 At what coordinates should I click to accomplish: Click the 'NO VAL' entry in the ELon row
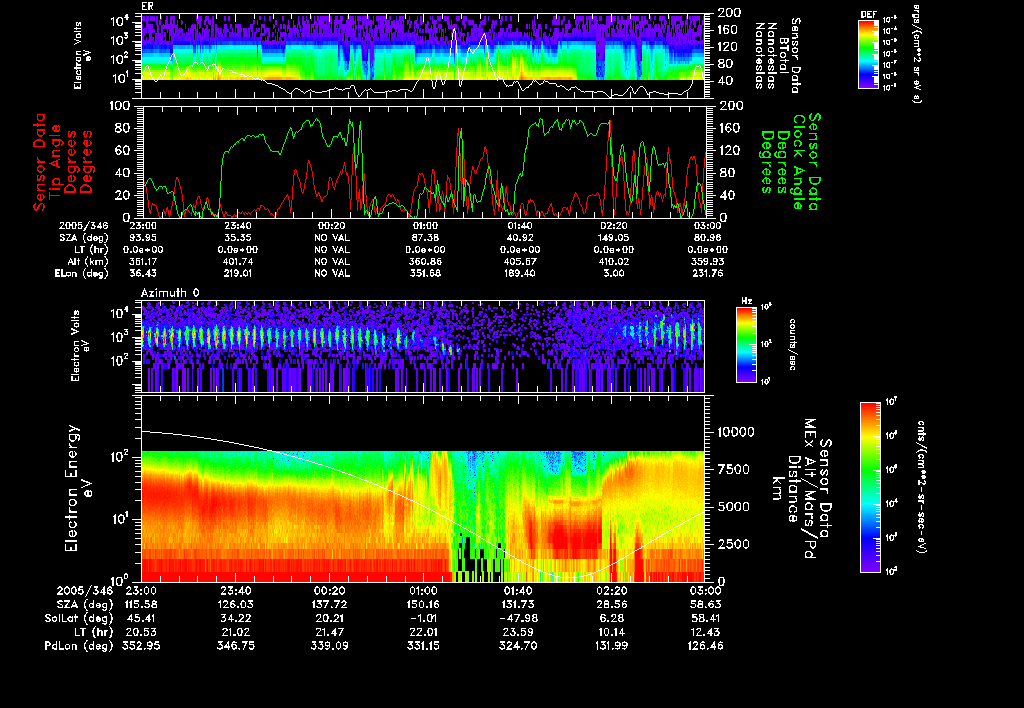pos(332,274)
